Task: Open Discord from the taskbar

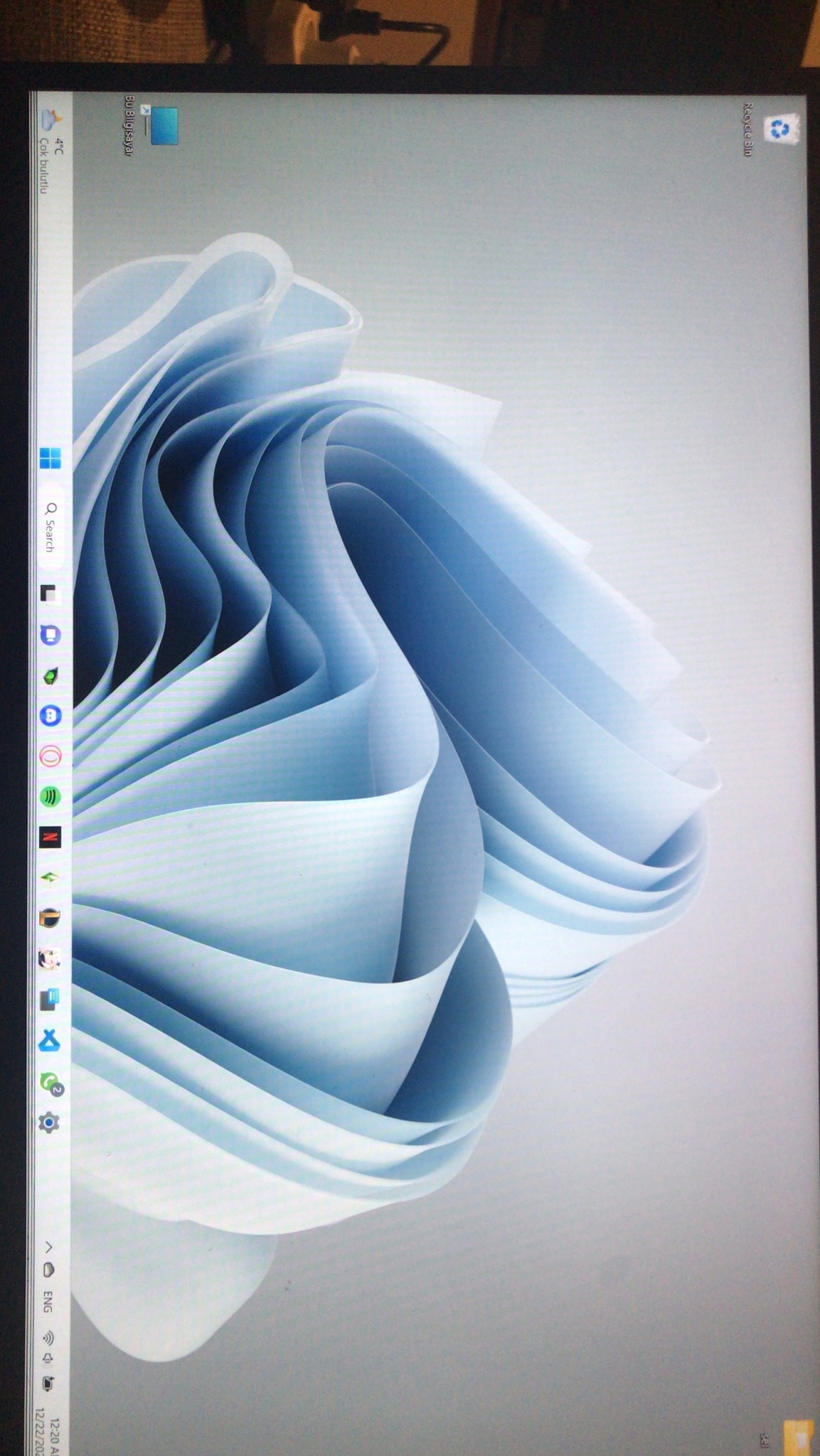Action: [x=49, y=716]
